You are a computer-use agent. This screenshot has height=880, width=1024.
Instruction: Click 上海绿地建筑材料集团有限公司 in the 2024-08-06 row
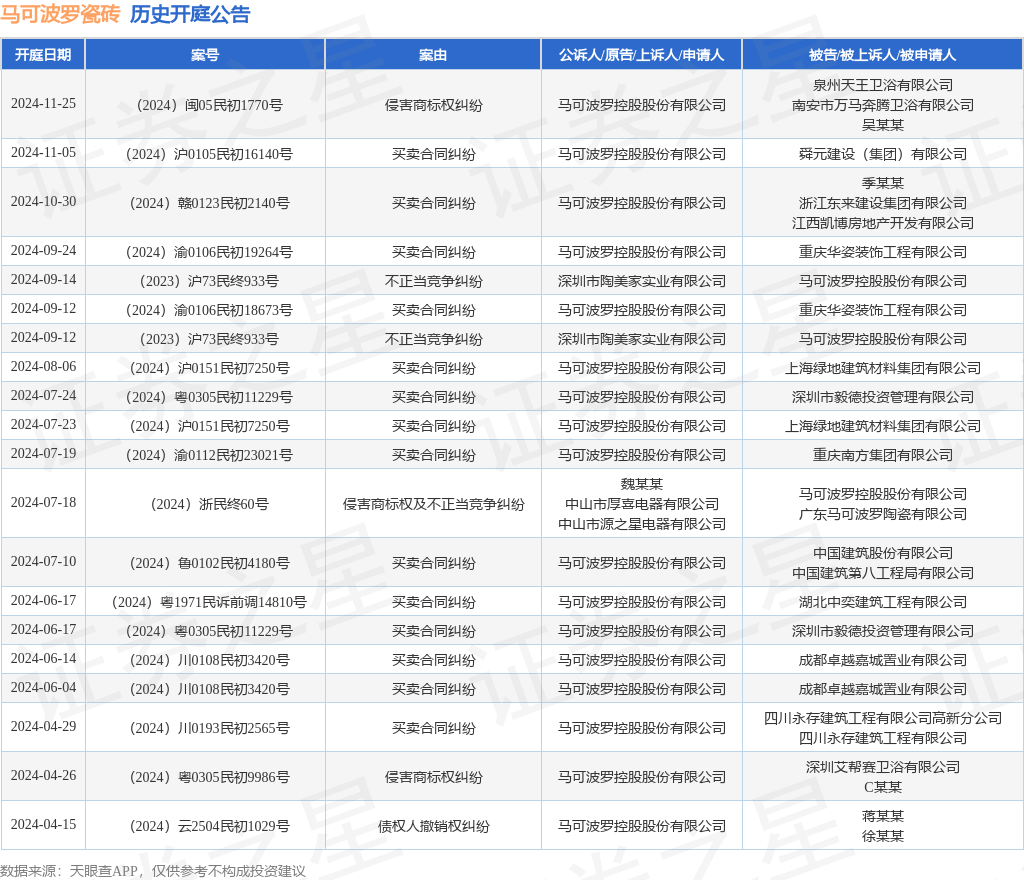pos(882,368)
